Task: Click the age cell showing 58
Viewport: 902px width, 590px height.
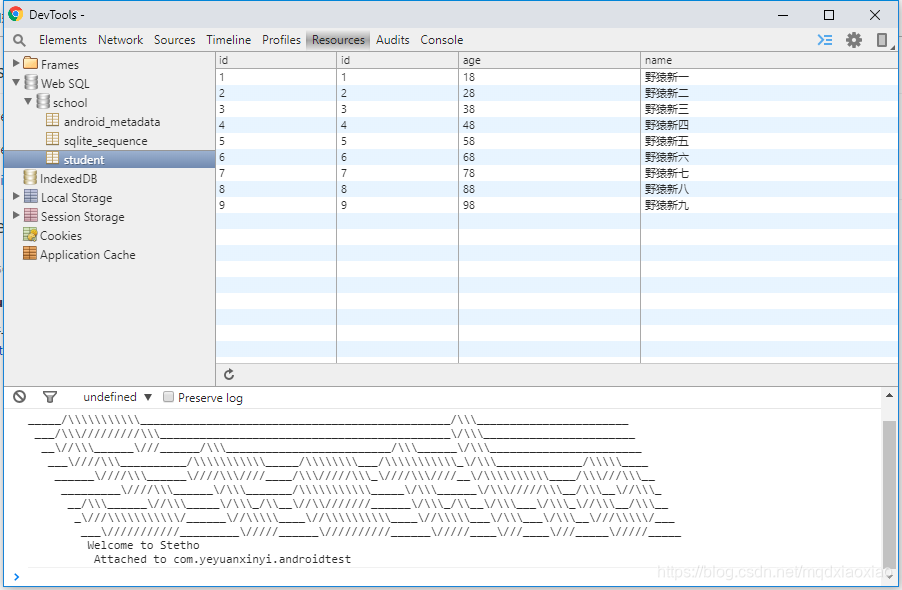Action: 549,141
